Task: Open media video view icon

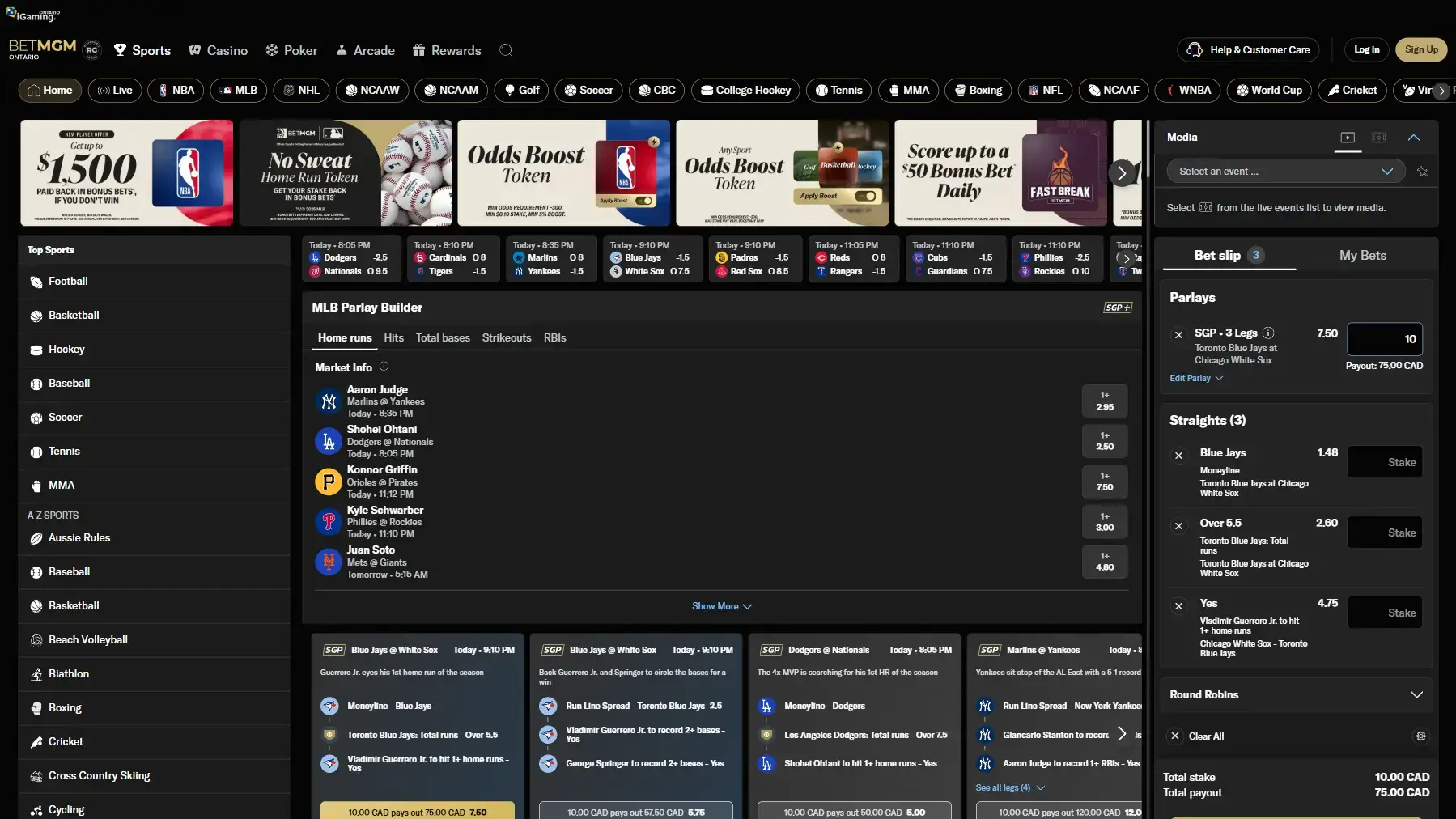Action: (x=1348, y=138)
